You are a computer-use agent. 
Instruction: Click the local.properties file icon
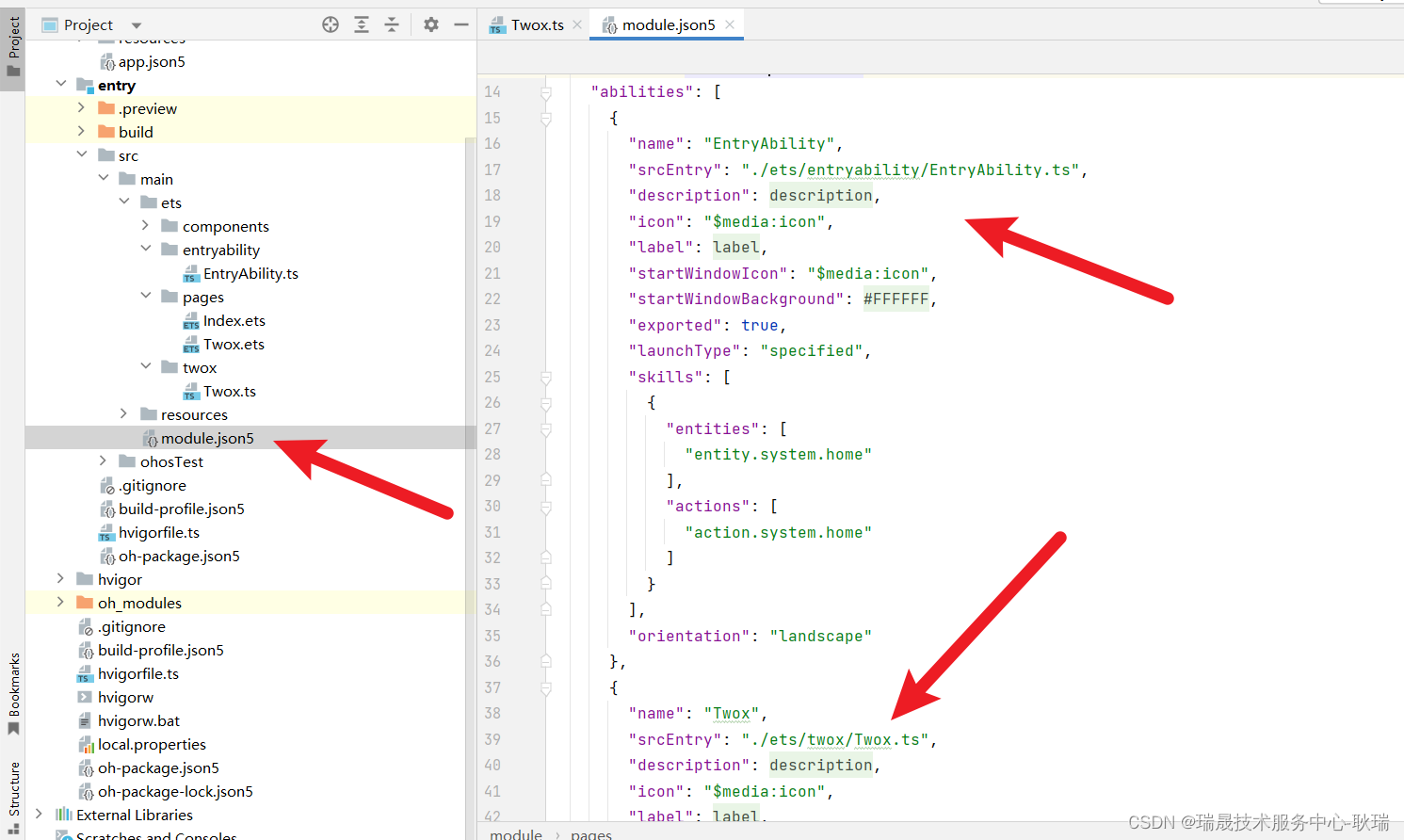pyautogui.click(x=86, y=745)
